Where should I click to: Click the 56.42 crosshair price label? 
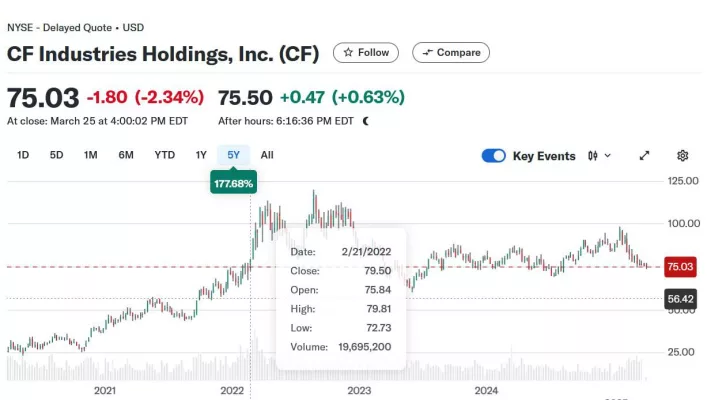(680, 299)
